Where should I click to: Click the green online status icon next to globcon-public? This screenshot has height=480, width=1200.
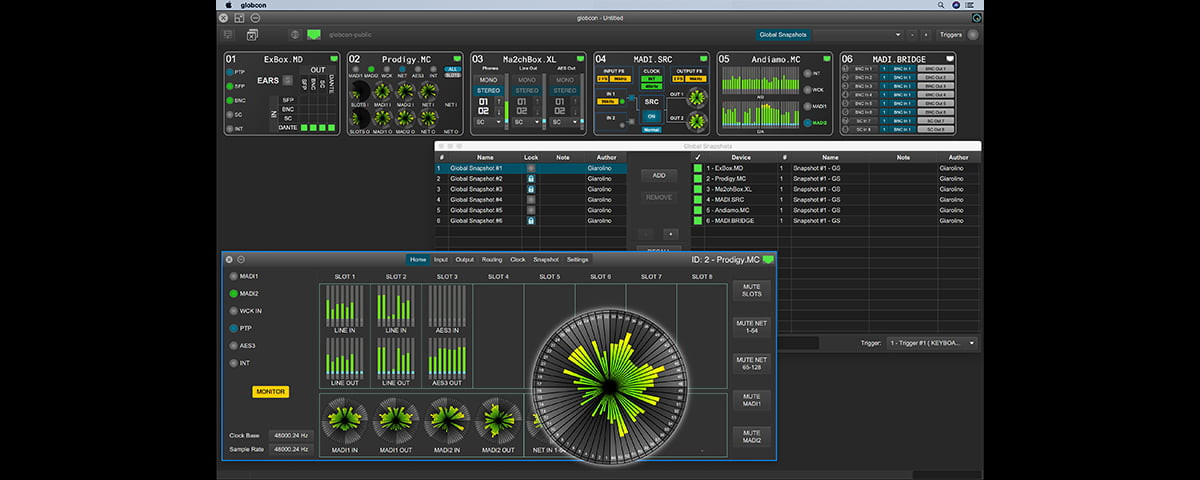coord(314,34)
